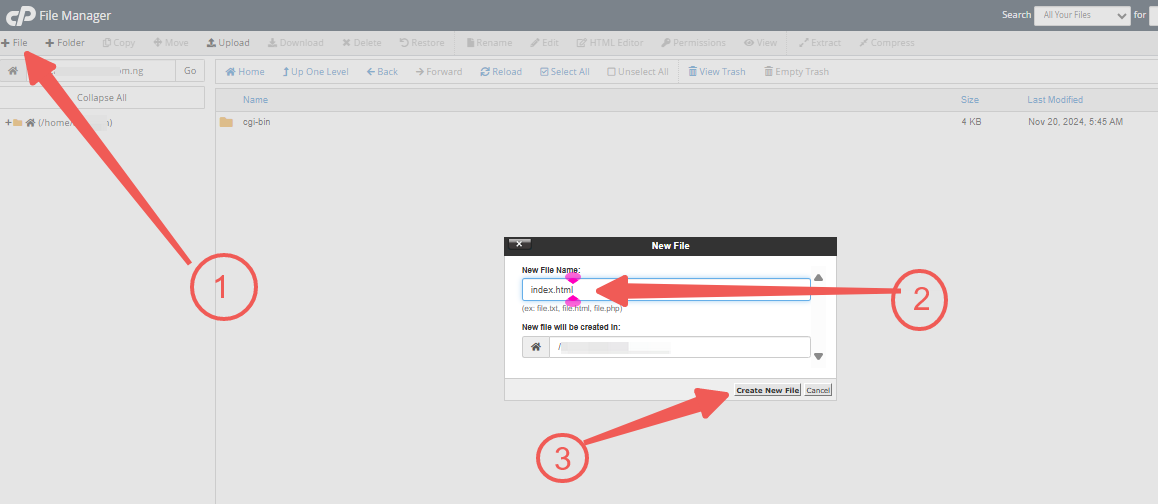This screenshot has height=504, width=1158.
Task: Click the home icon beside path field
Action: [x=13, y=71]
